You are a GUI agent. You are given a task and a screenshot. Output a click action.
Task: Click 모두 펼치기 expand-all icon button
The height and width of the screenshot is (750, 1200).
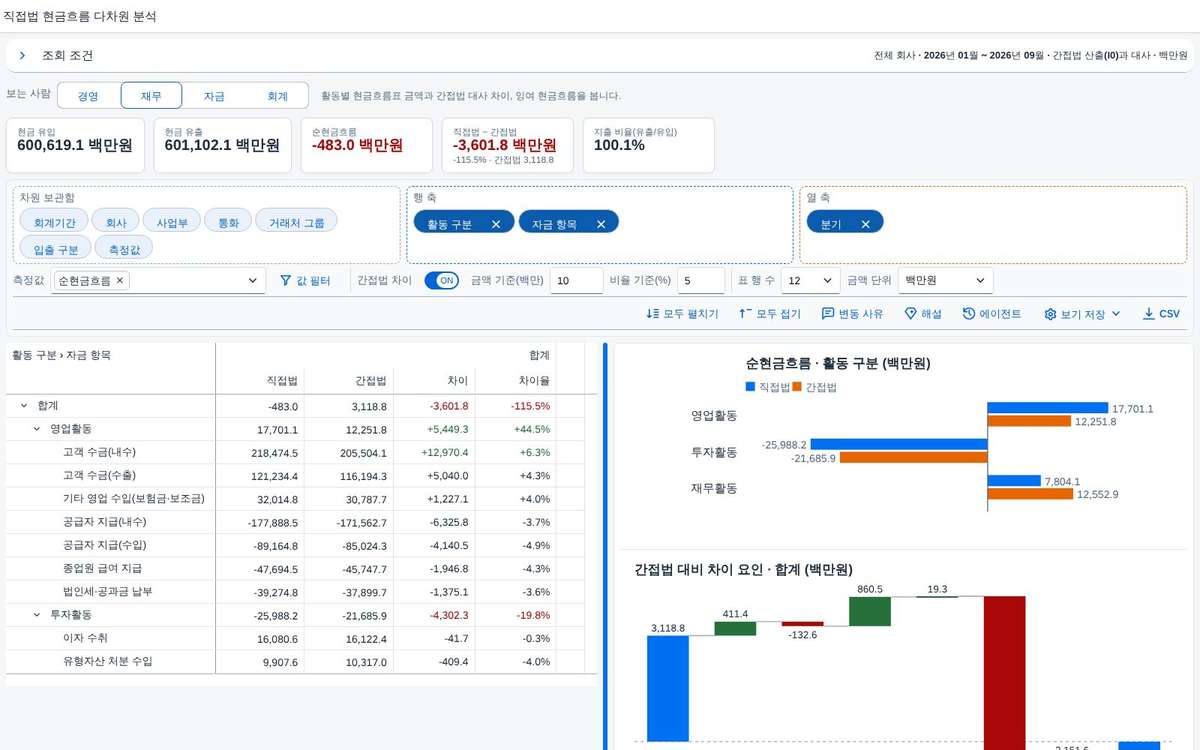pos(683,314)
